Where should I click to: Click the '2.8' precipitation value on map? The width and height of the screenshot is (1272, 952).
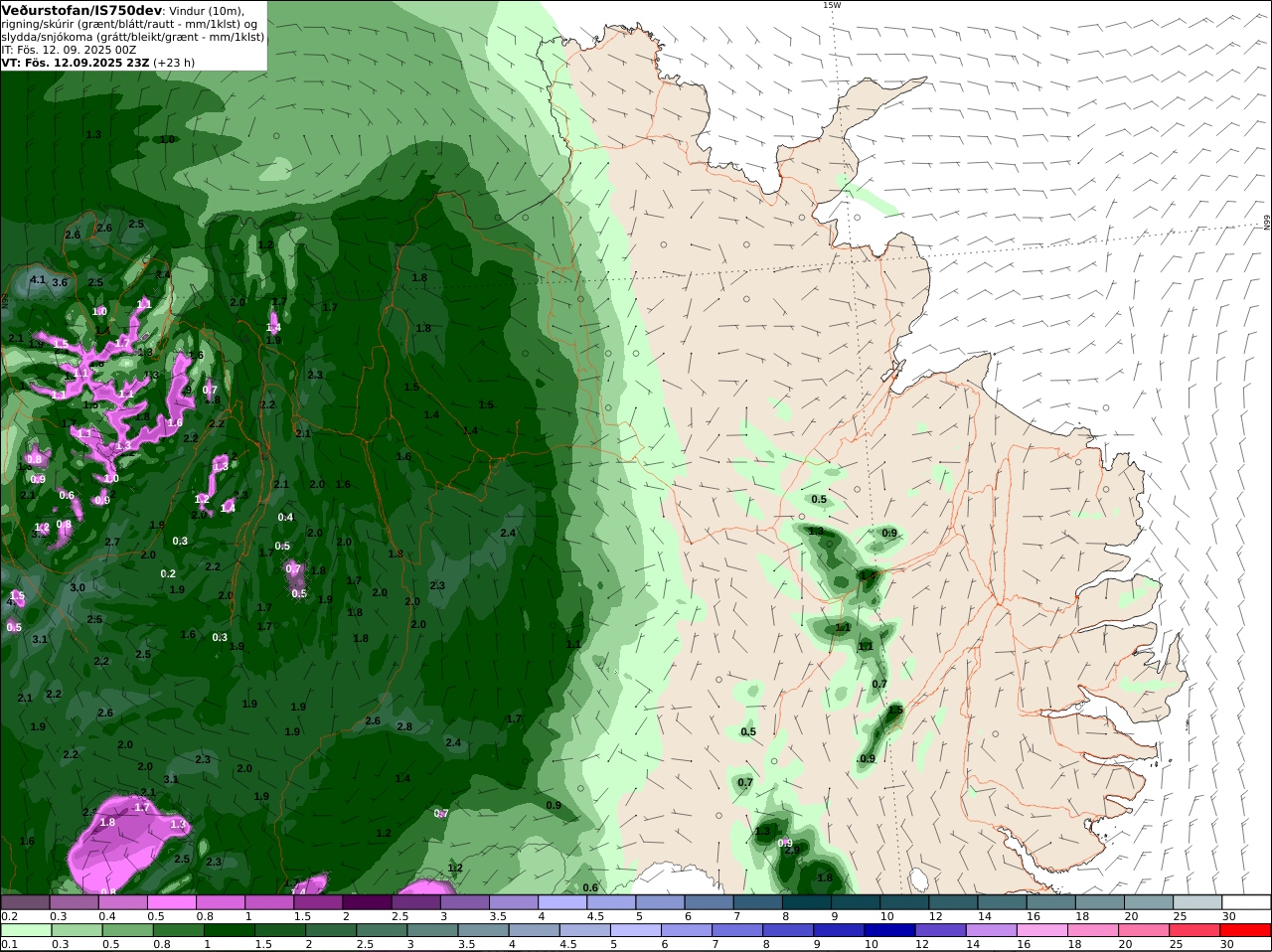pos(404,726)
